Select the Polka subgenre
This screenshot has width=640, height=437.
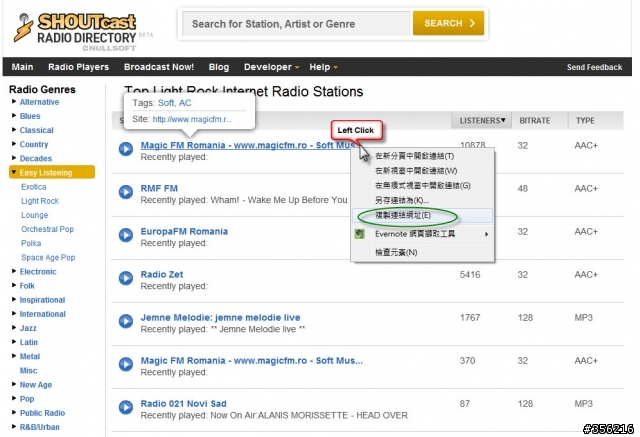(x=31, y=243)
